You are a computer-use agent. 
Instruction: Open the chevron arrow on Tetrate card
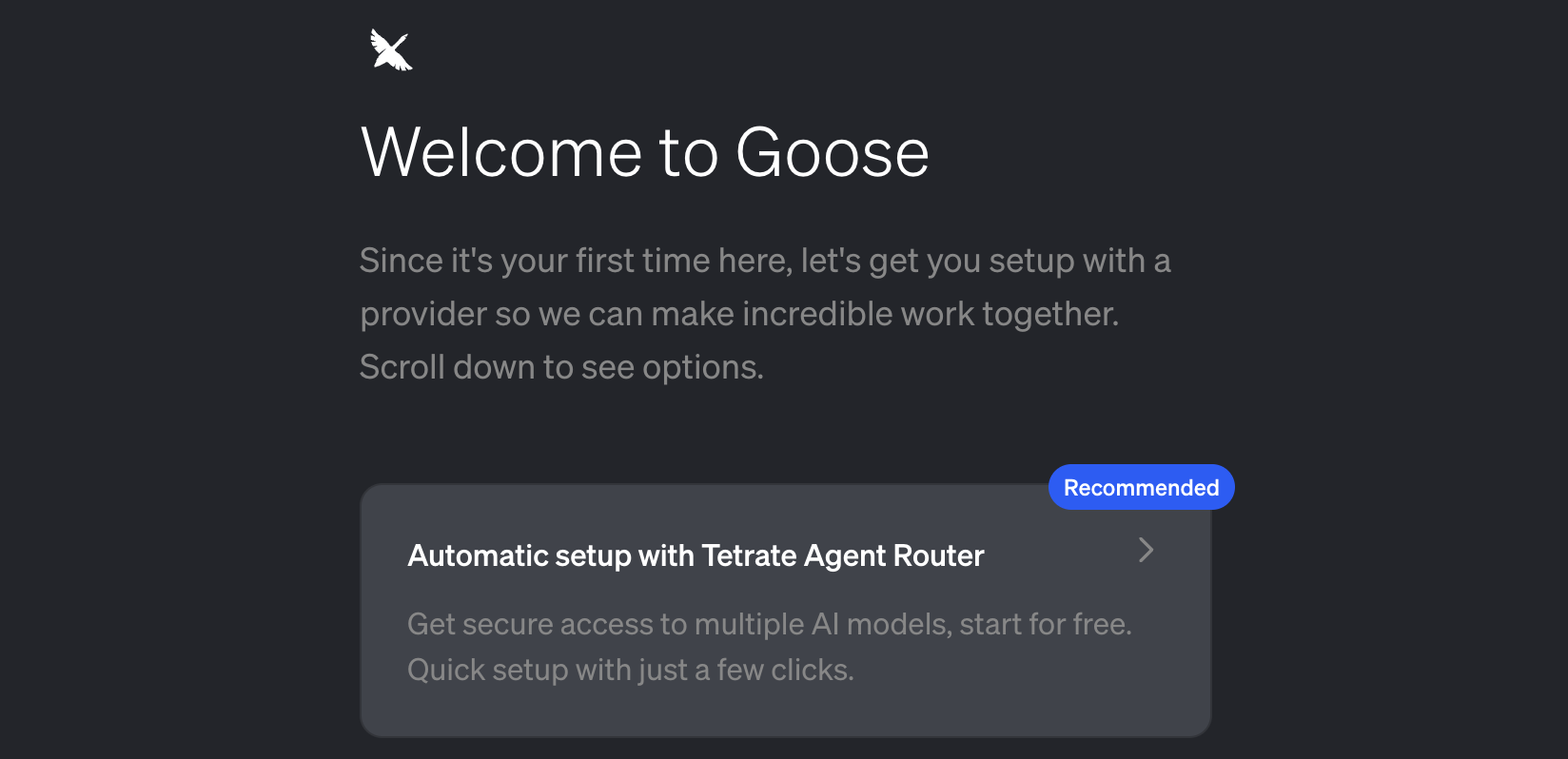tap(1147, 550)
